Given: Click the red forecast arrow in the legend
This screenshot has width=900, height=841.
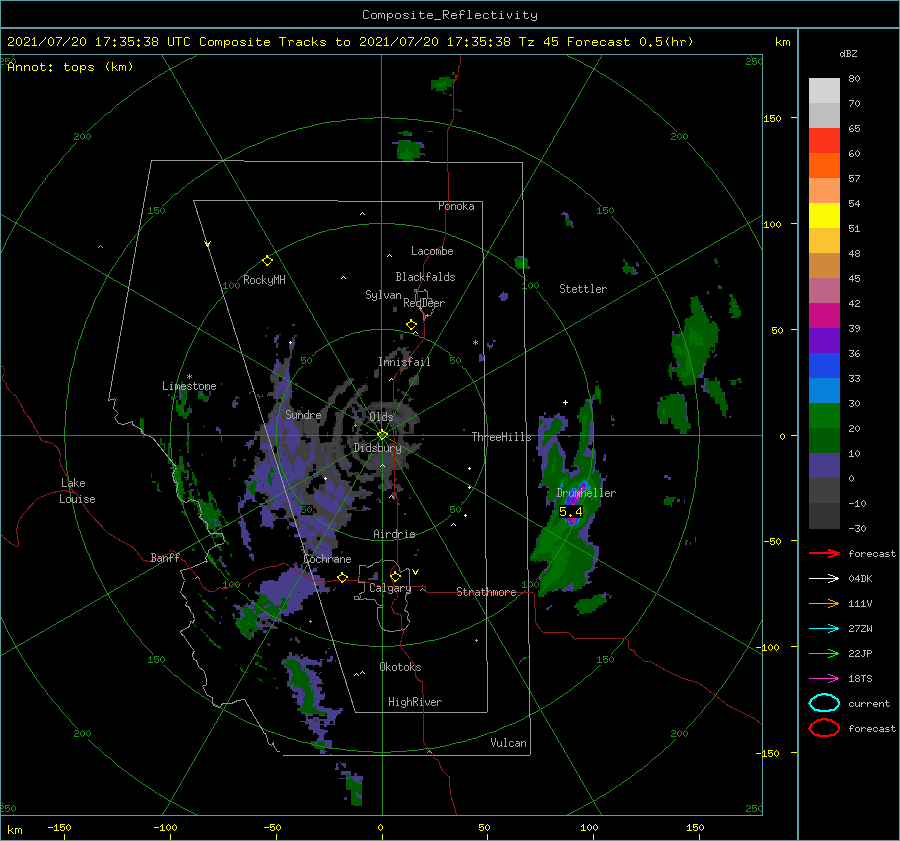Looking at the screenshot, I should click(824, 553).
